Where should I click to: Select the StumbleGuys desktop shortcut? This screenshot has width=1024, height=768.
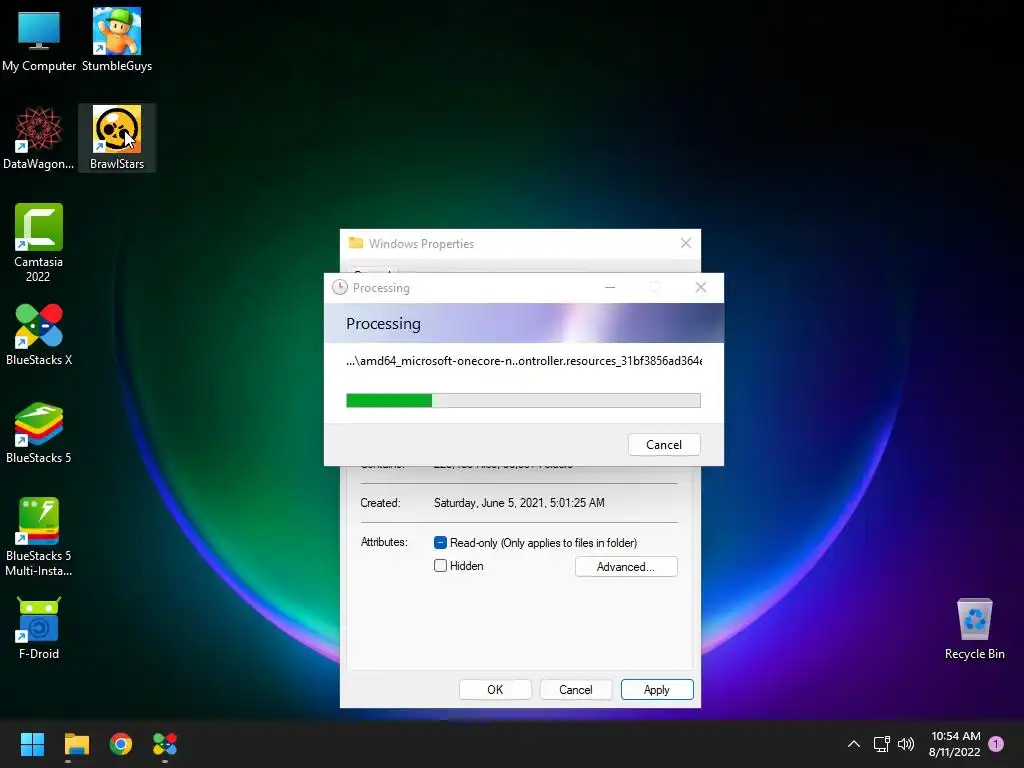coord(117,39)
